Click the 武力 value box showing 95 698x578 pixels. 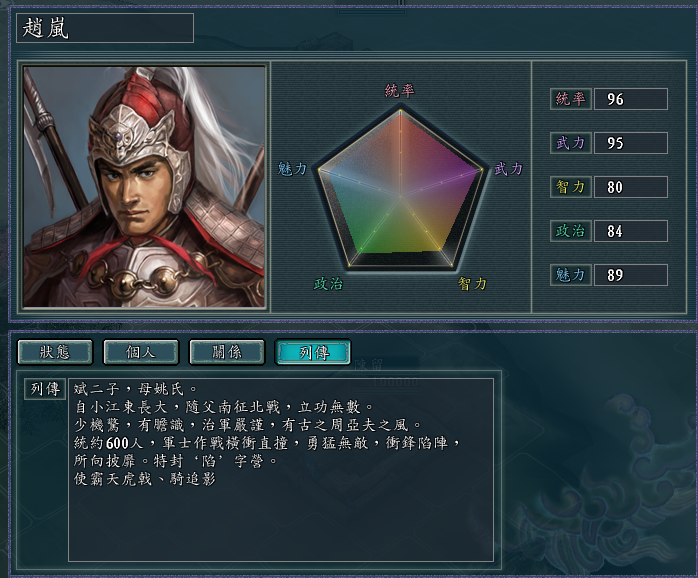click(x=630, y=143)
